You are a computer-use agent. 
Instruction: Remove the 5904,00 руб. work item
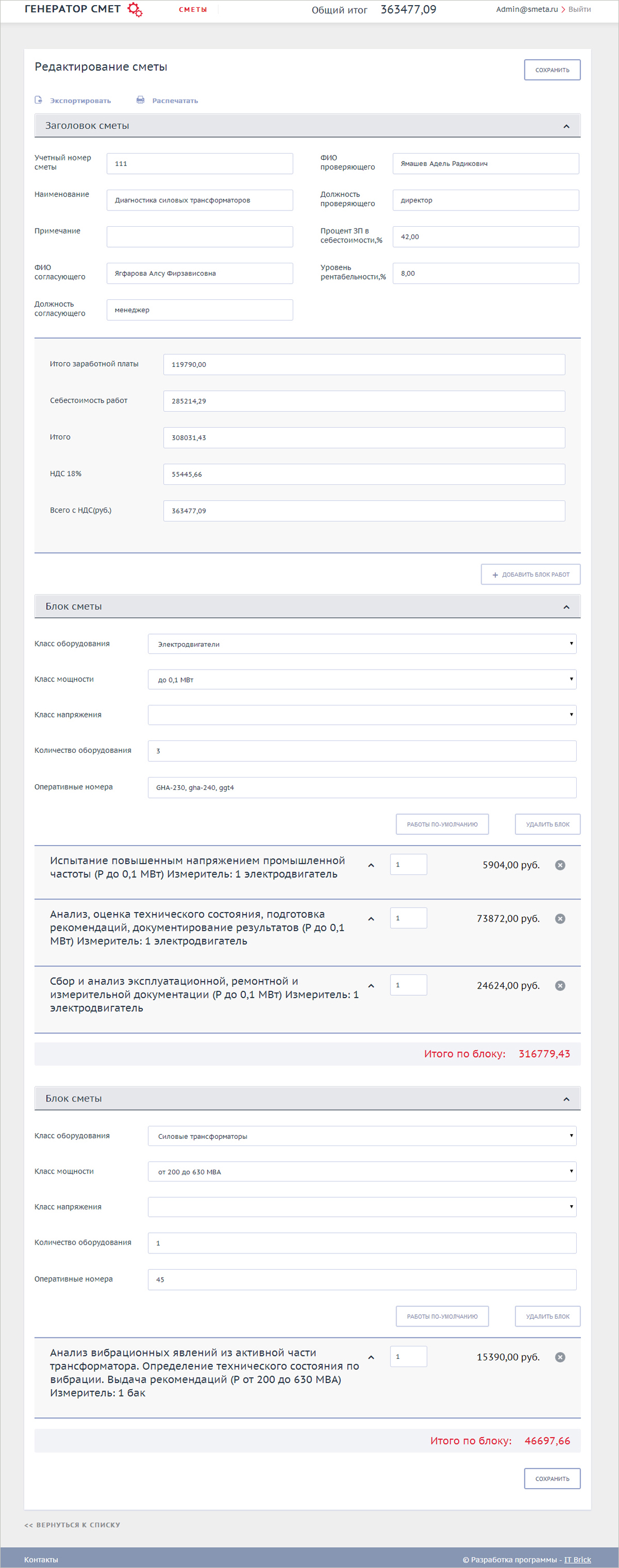[x=560, y=865]
